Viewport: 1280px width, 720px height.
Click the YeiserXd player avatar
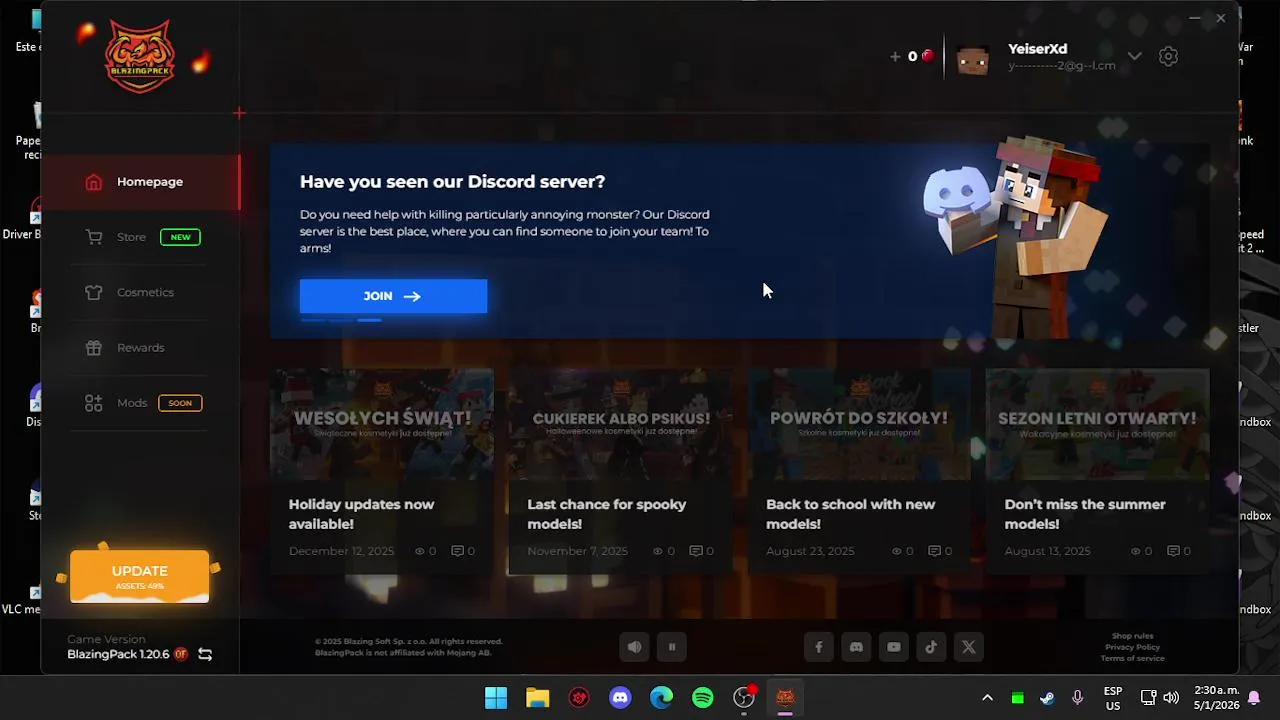[973, 59]
